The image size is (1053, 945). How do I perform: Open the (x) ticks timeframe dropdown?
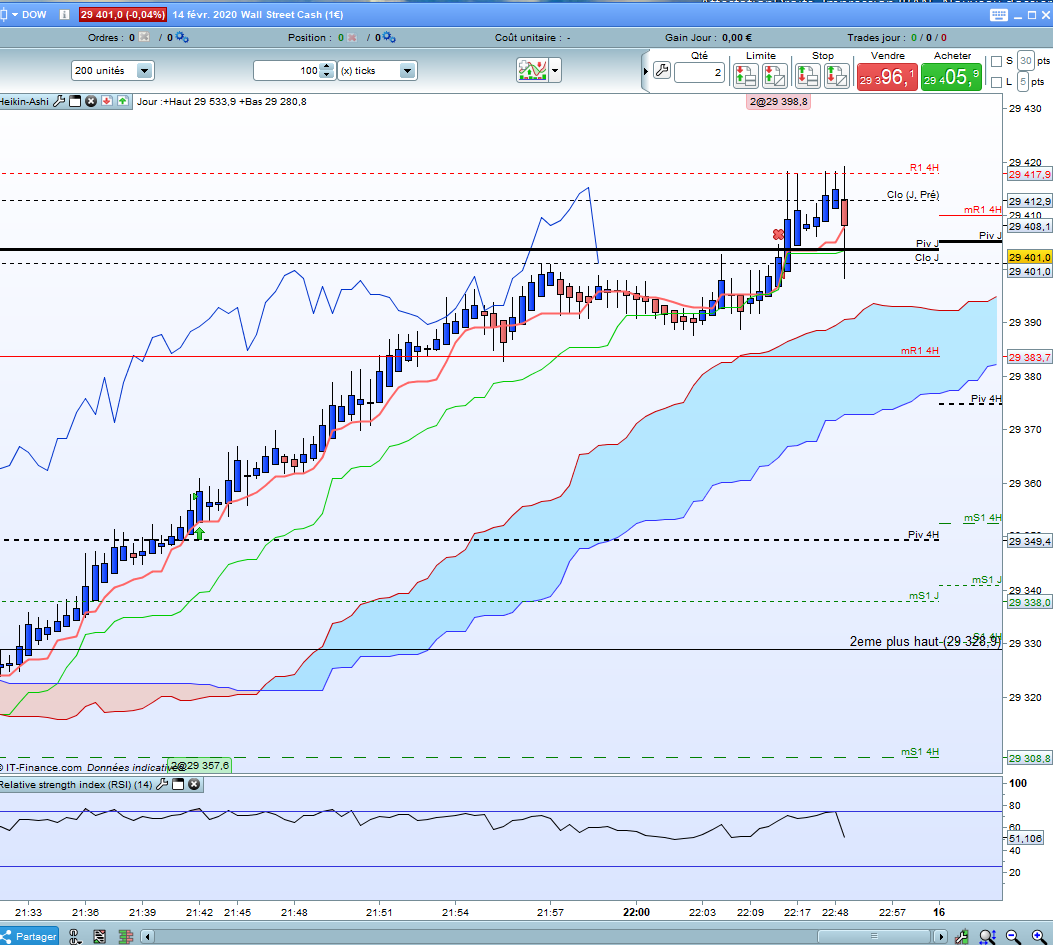coord(408,71)
